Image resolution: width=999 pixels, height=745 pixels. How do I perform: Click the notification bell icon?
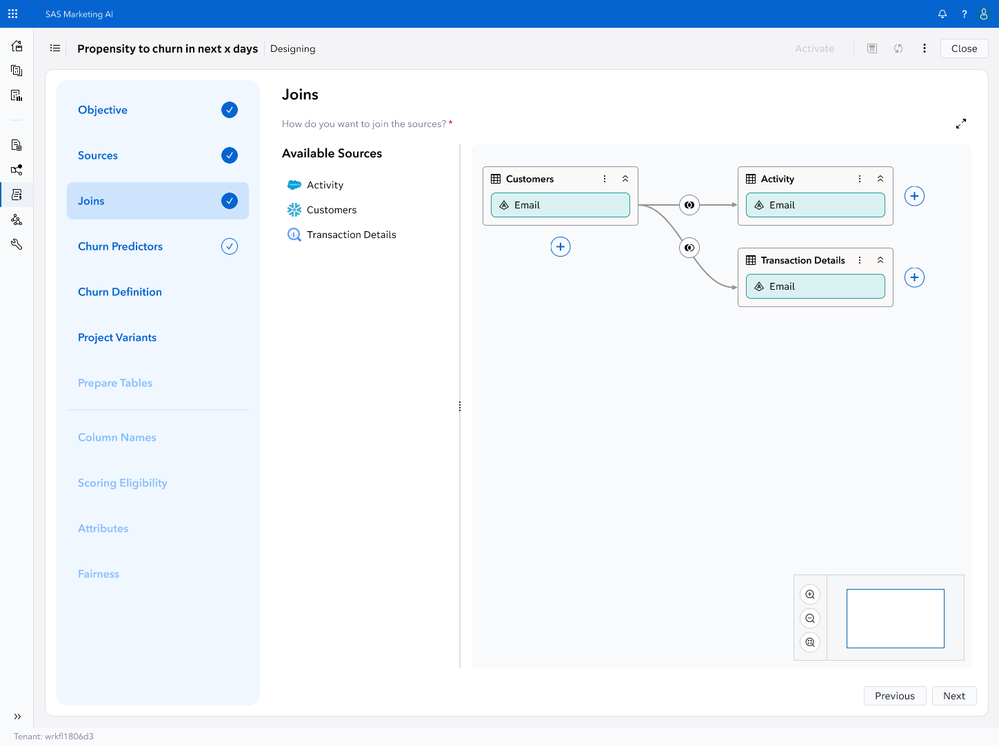941,14
